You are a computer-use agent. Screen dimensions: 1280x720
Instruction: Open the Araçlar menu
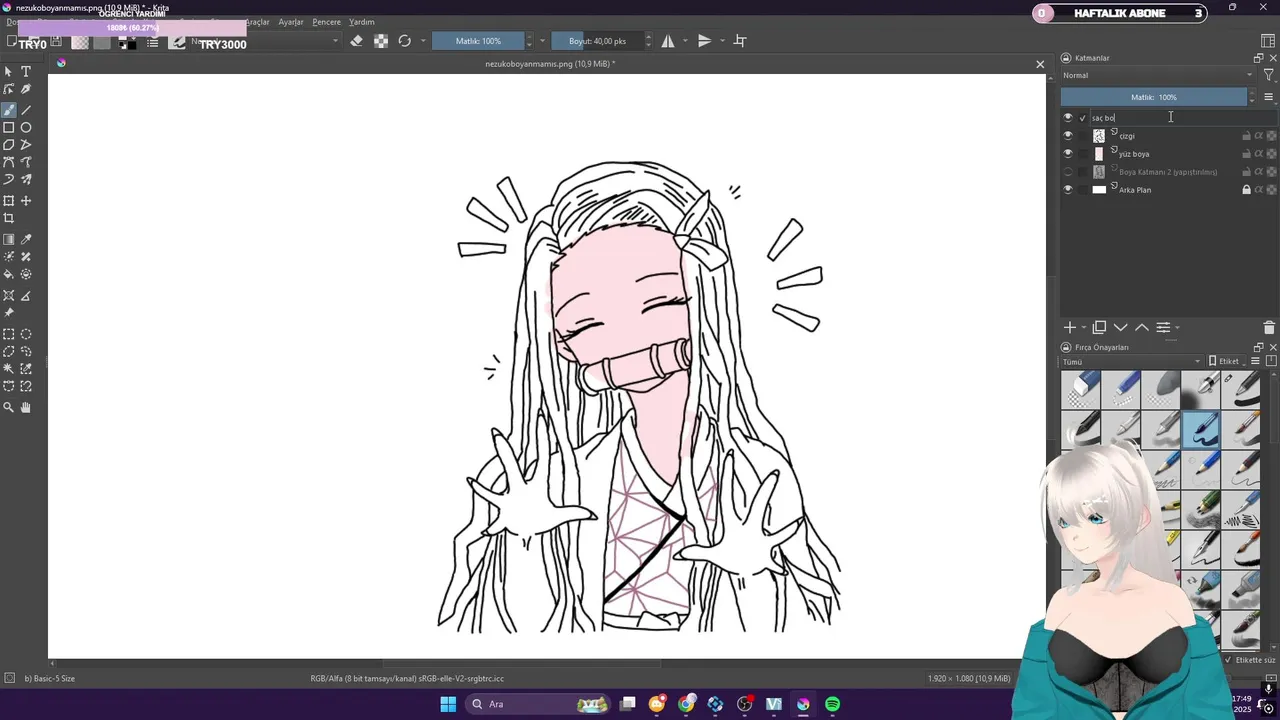(258, 22)
